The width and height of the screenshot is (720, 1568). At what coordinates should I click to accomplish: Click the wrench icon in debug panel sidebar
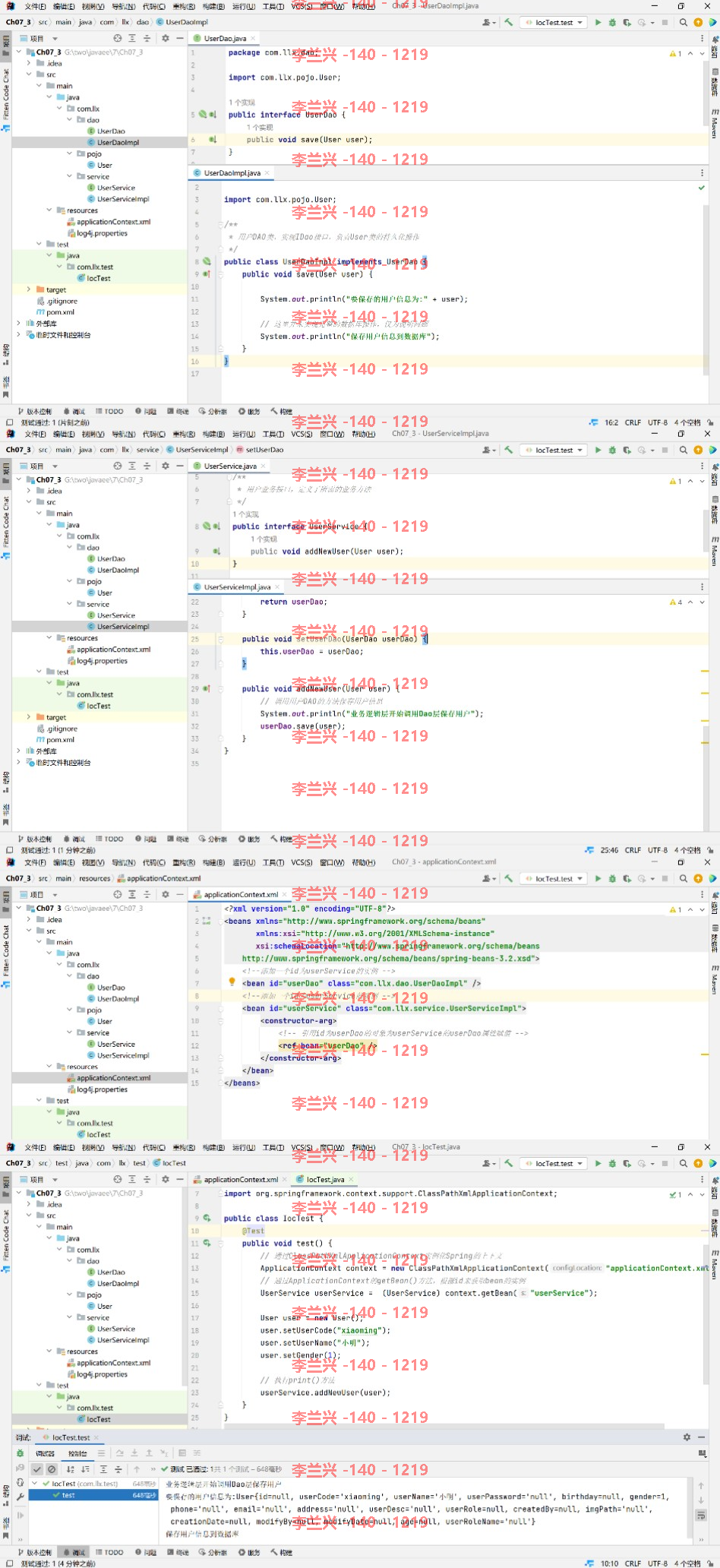tap(21, 1497)
